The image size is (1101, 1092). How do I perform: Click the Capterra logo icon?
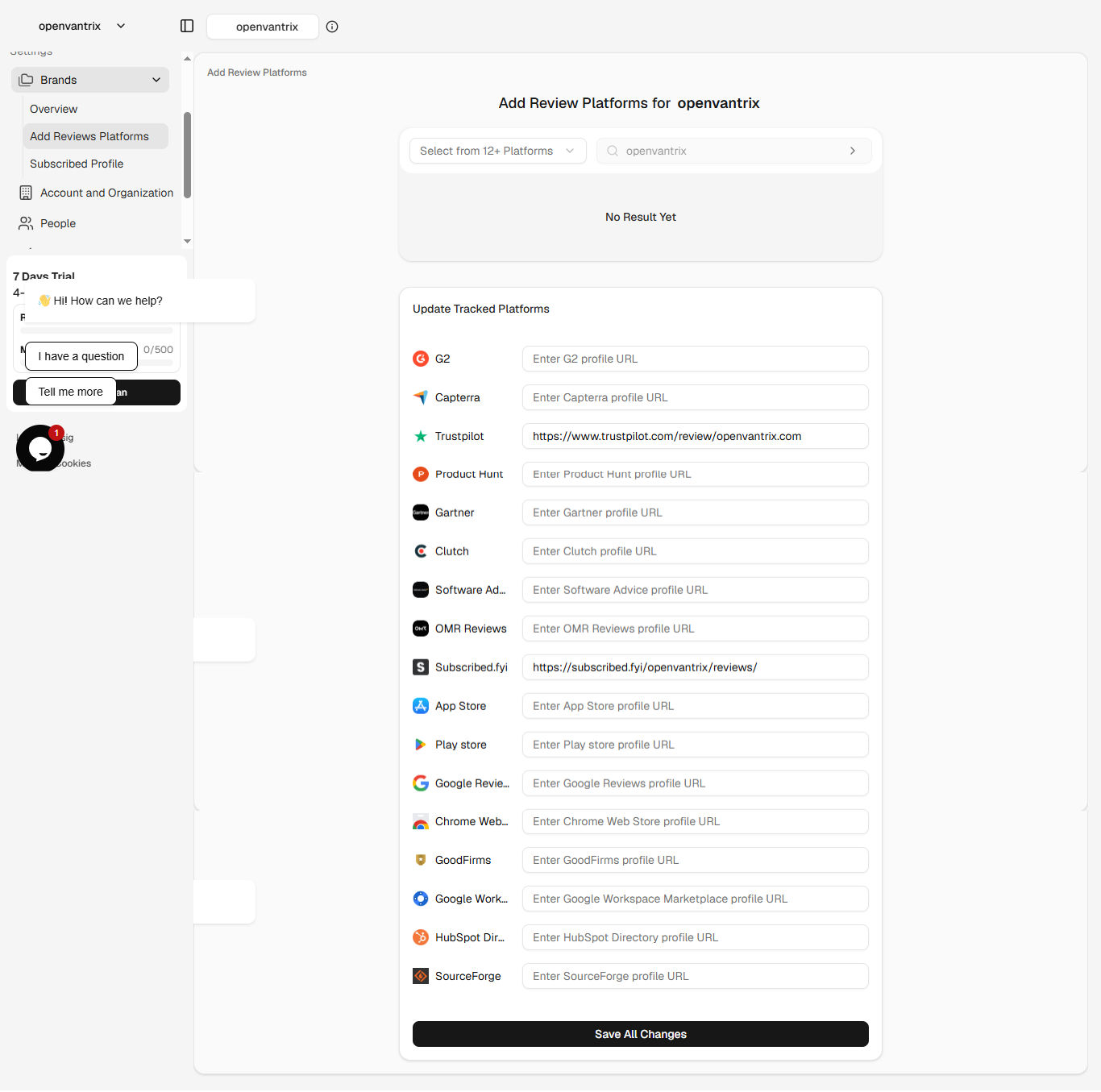pos(421,397)
